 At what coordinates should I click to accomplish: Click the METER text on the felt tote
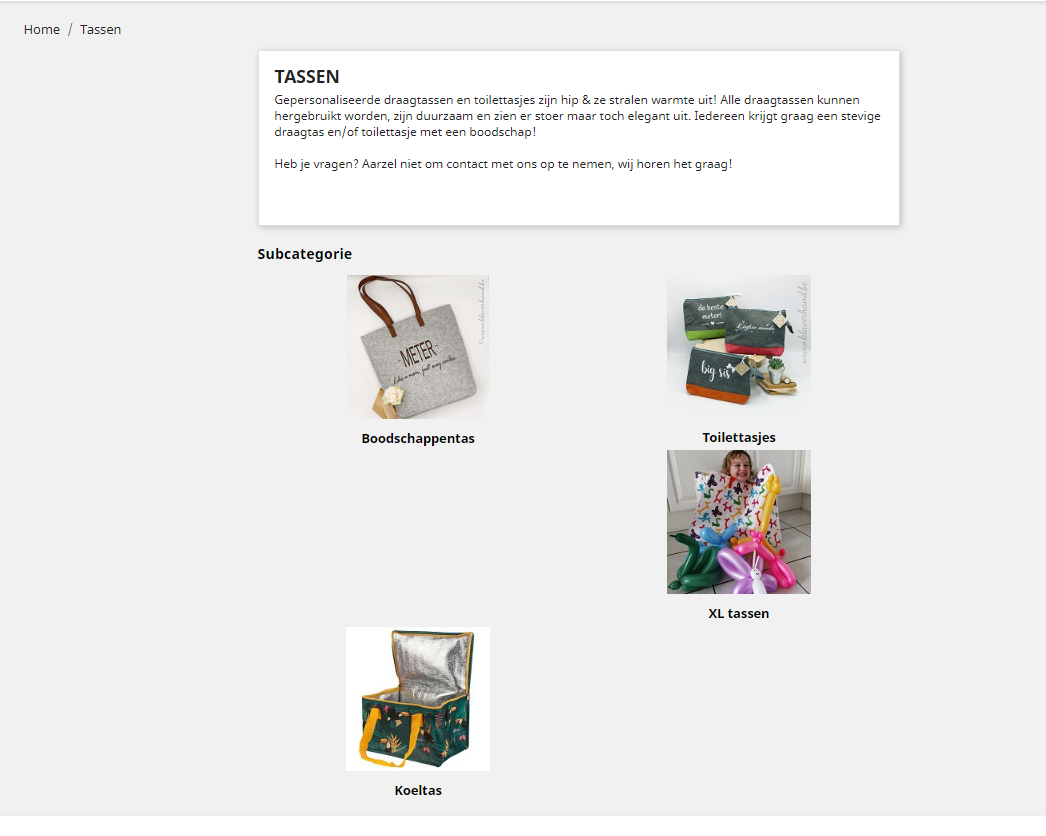(418, 350)
